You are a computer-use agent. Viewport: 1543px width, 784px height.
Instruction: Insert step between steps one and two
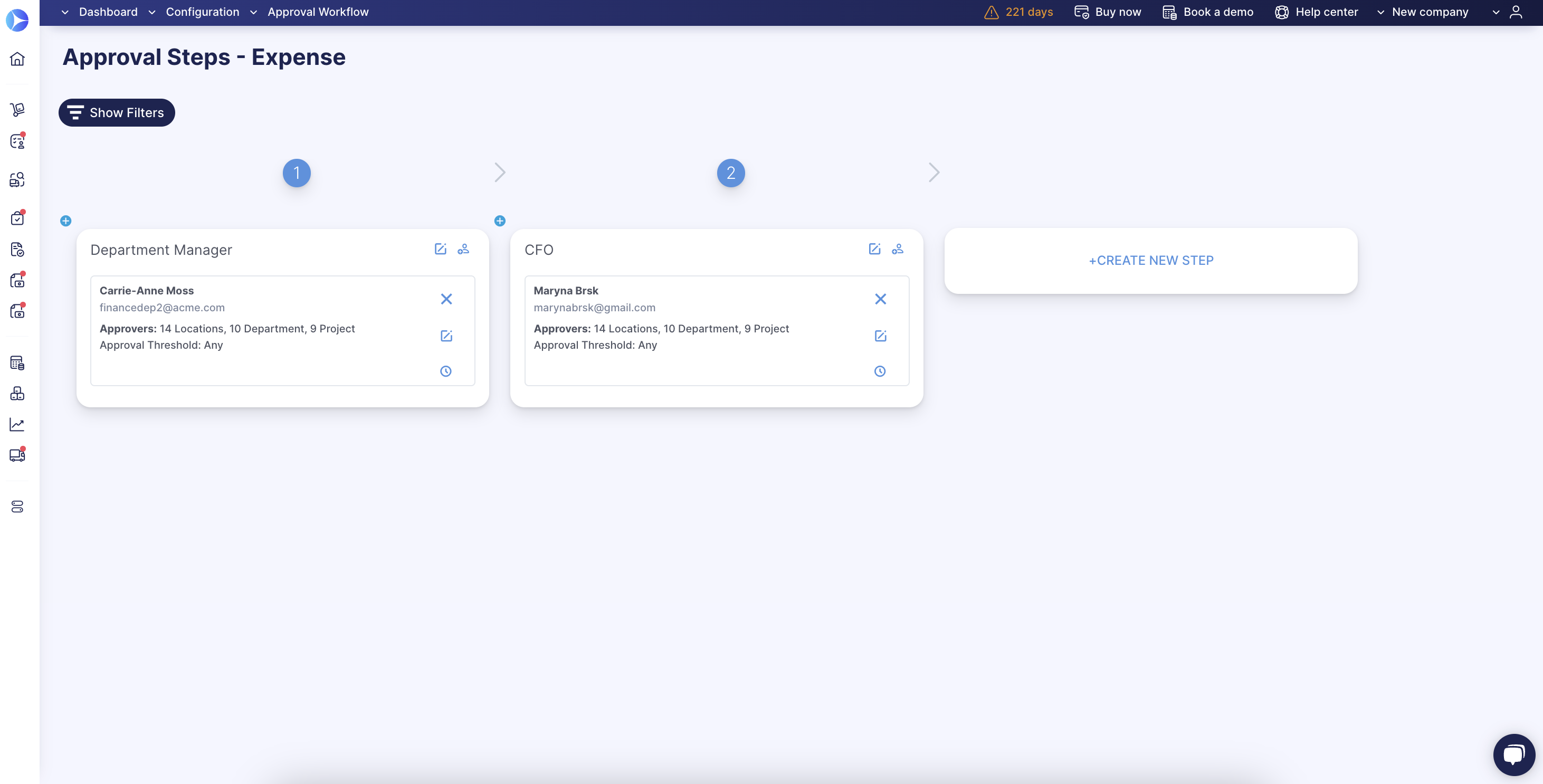click(500, 221)
